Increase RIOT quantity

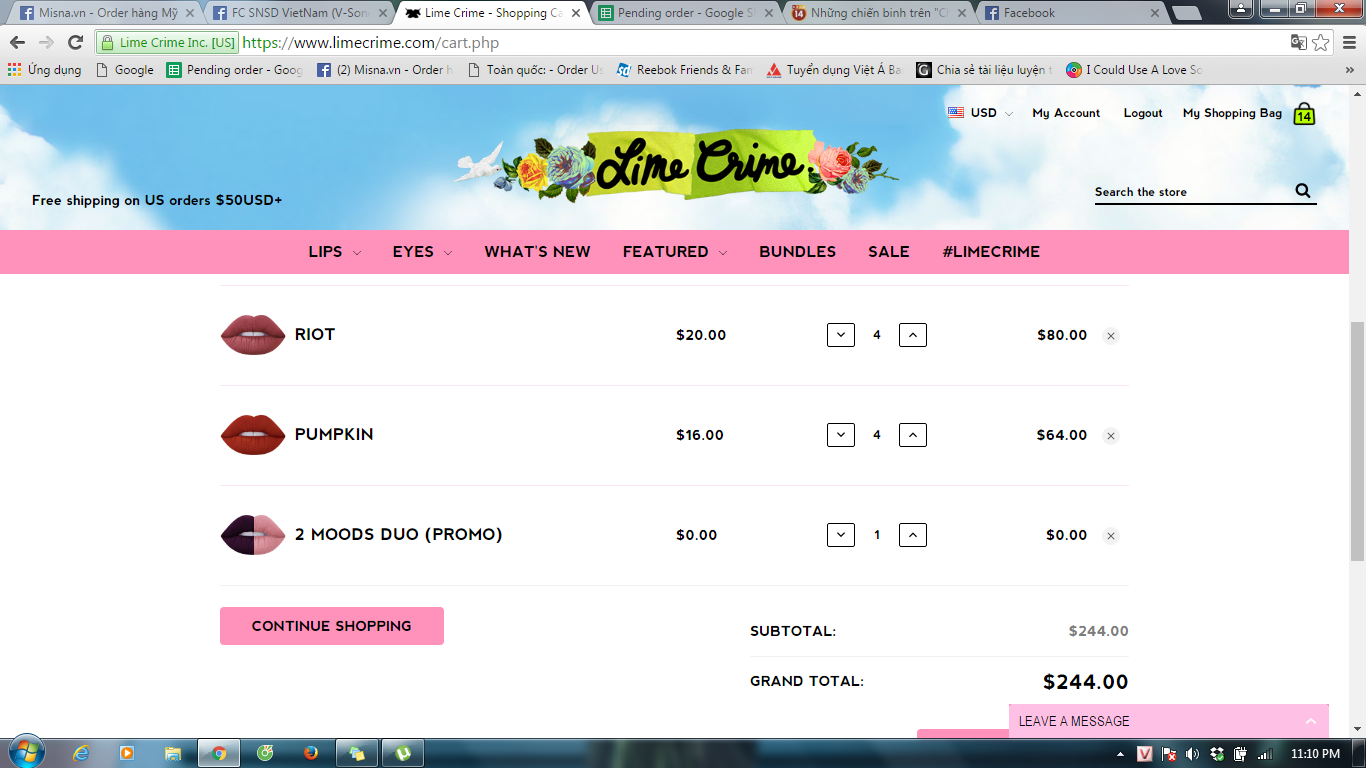click(x=913, y=335)
